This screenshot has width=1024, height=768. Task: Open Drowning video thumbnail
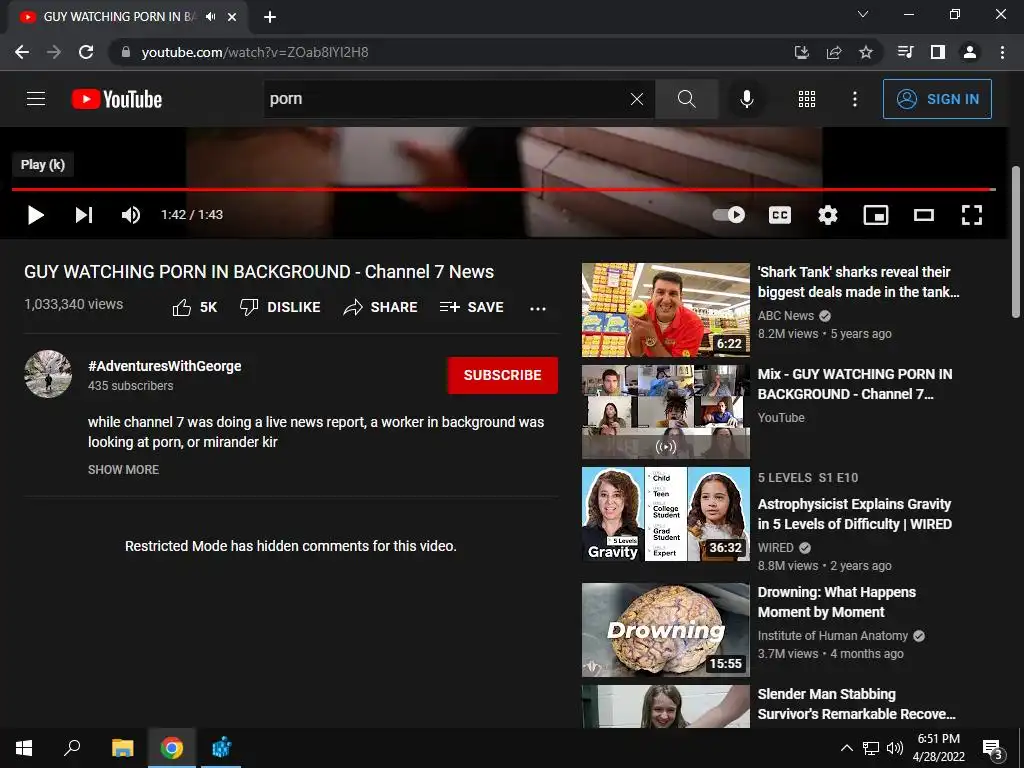click(x=665, y=630)
